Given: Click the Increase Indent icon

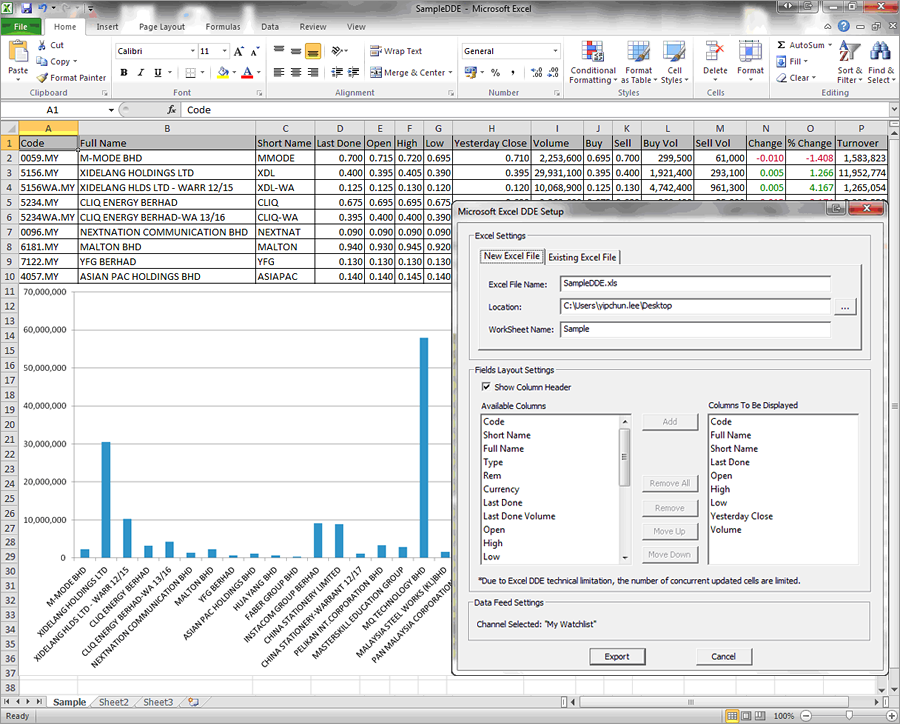Looking at the screenshot, I should coord(354,72).
